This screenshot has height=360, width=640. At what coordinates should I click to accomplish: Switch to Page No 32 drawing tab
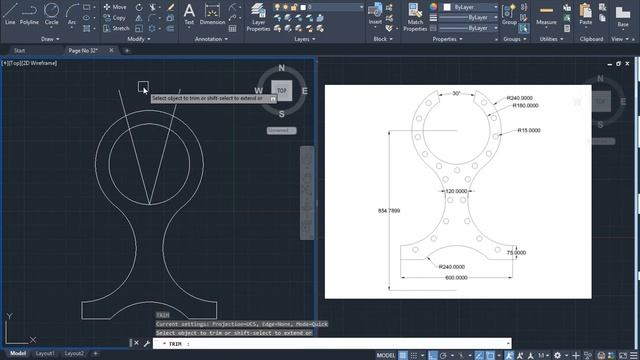click(83, 51)
